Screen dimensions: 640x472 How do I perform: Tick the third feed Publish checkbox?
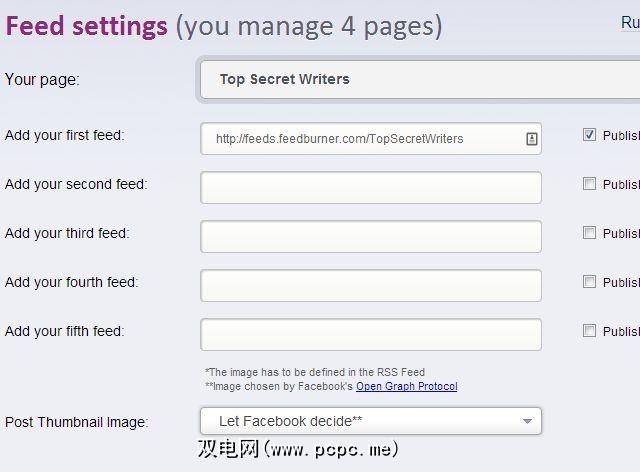click(x=589, y=233)
